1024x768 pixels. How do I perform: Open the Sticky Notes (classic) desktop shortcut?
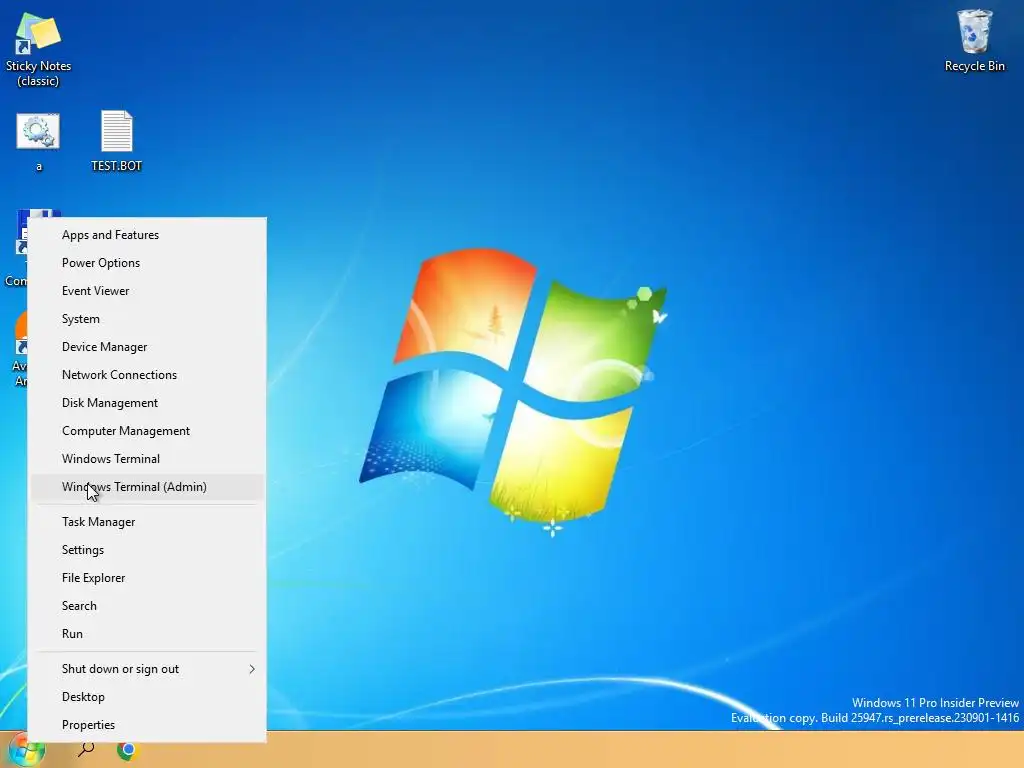[x=38, y=49]
